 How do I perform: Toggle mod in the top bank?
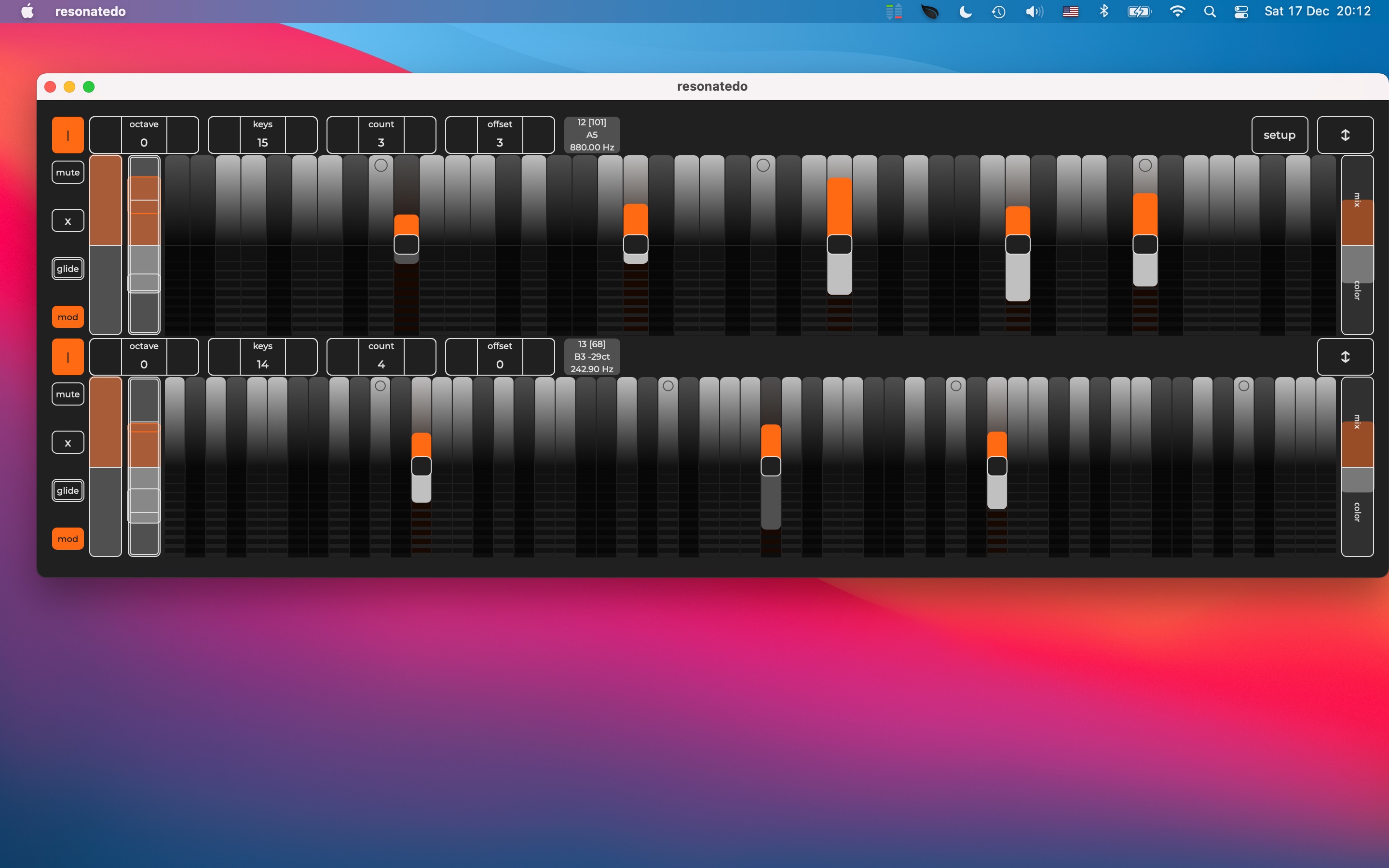[x=68, y=317]
